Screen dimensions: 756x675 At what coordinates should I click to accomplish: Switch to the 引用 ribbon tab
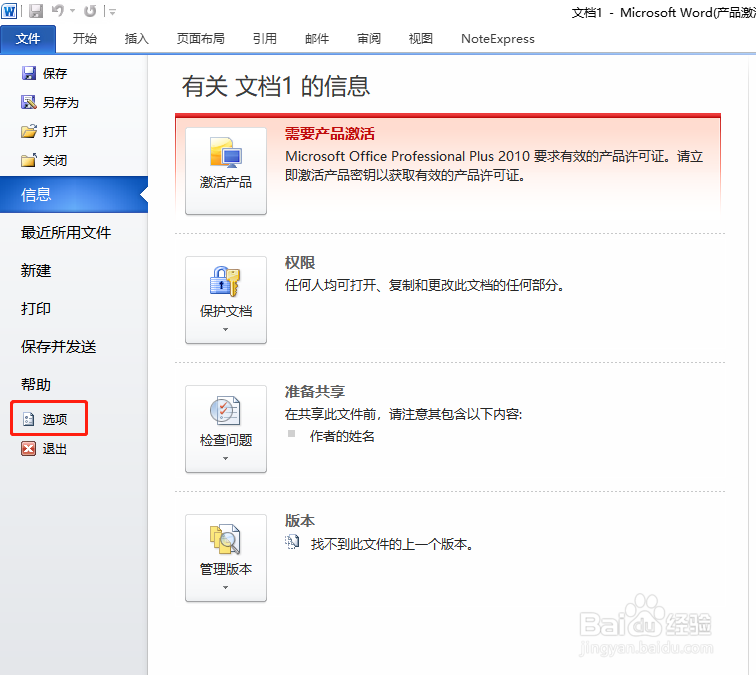click(x=265, y=39)
